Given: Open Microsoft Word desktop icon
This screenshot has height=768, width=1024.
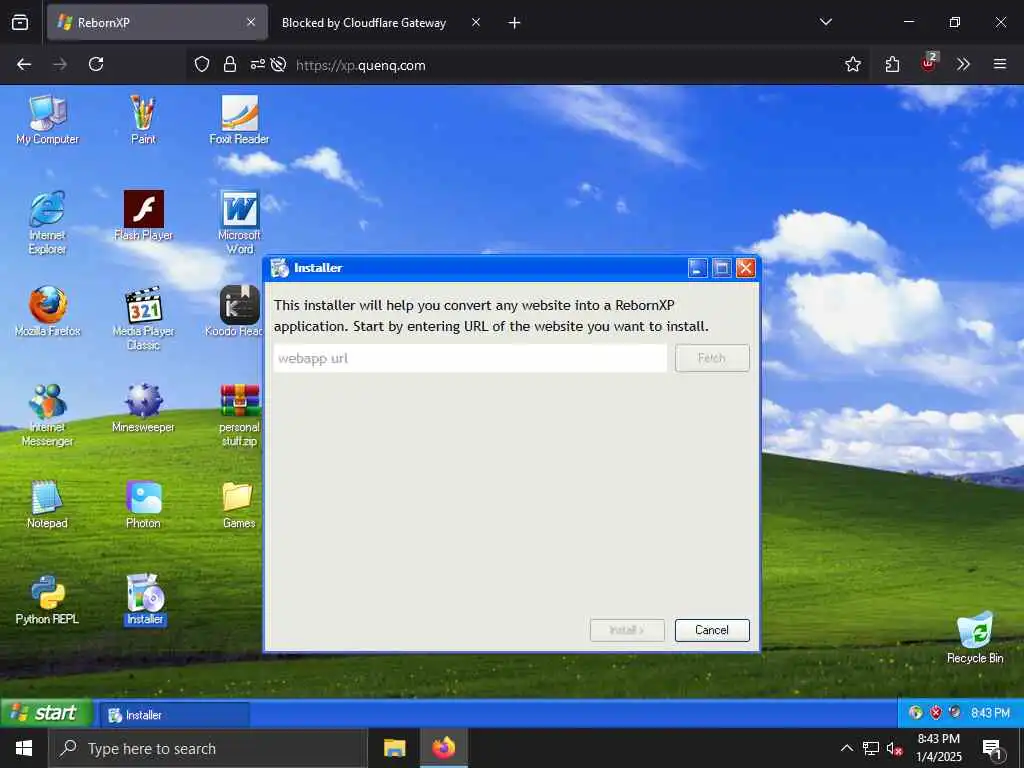Looking at the screenshot, I should [x=239, y=222].
